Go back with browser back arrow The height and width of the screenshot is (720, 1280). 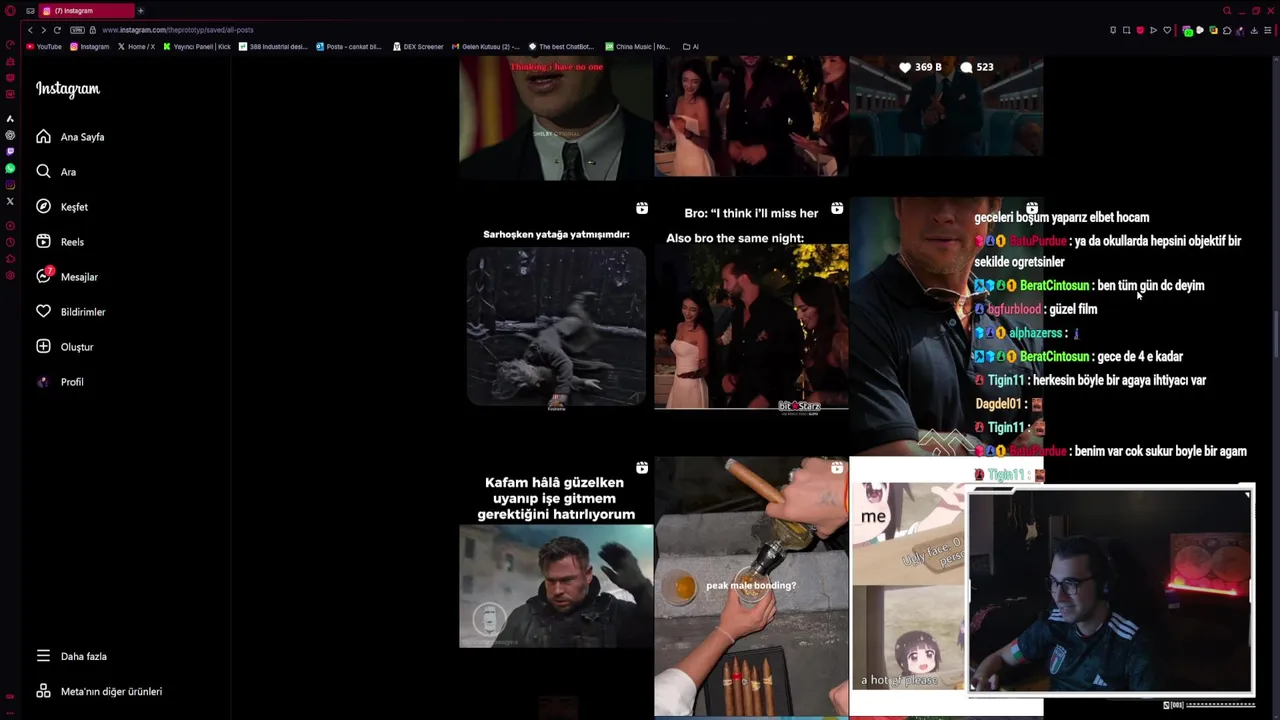[x=30, y=30]
